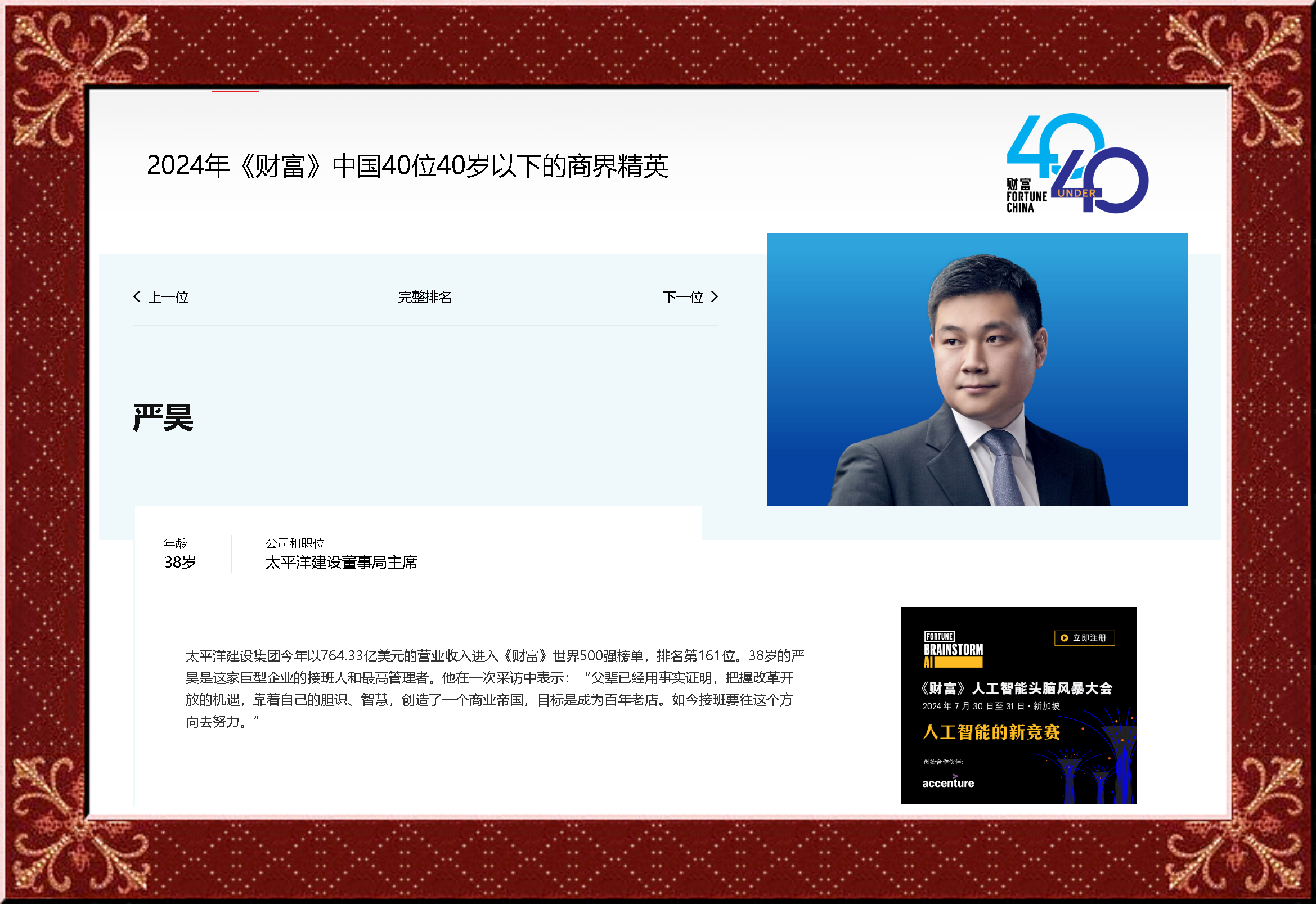Click the 38岁 age value
1316x904 pixels.
(179, 563)
